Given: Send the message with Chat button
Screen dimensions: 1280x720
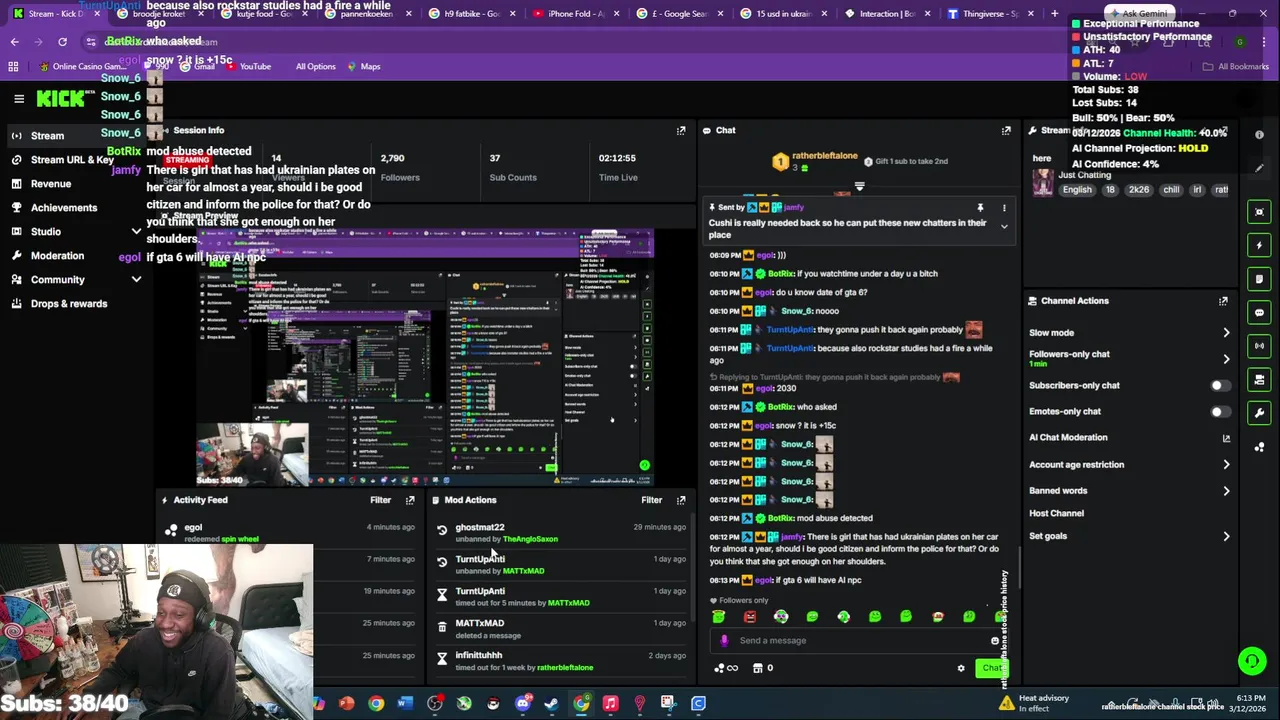Looking at the screenshot, I should click(x=991, y=669).
